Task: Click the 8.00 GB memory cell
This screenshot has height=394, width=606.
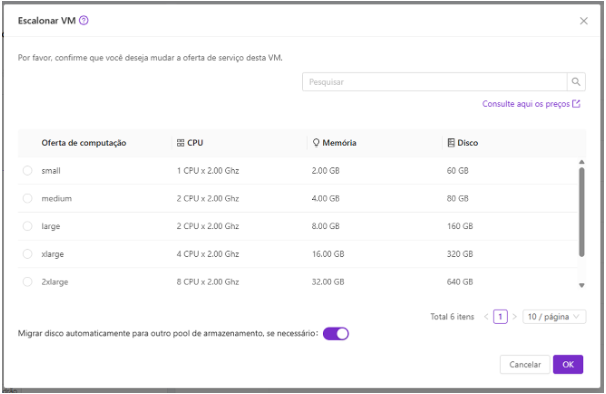Action: [326, 226]
